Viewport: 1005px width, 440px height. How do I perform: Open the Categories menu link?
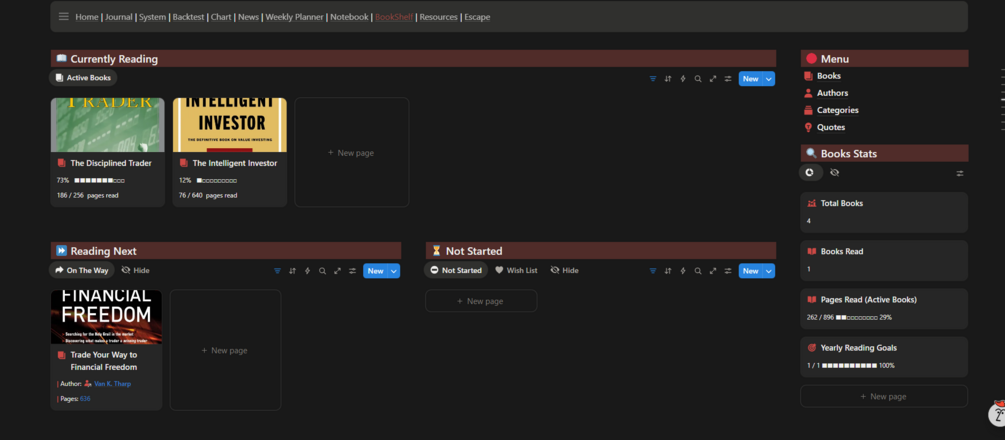pyautogui.click(x=838, y=110)
